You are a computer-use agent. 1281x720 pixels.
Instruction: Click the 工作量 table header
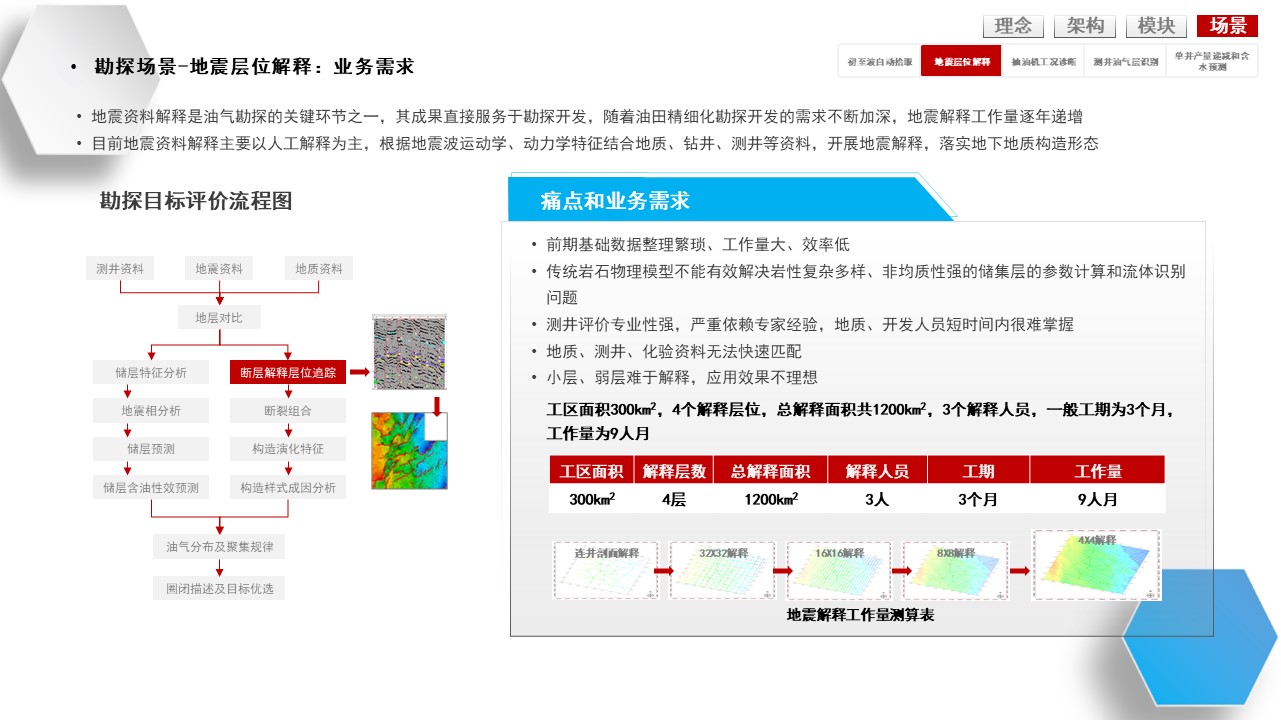tap(1097, 471)
